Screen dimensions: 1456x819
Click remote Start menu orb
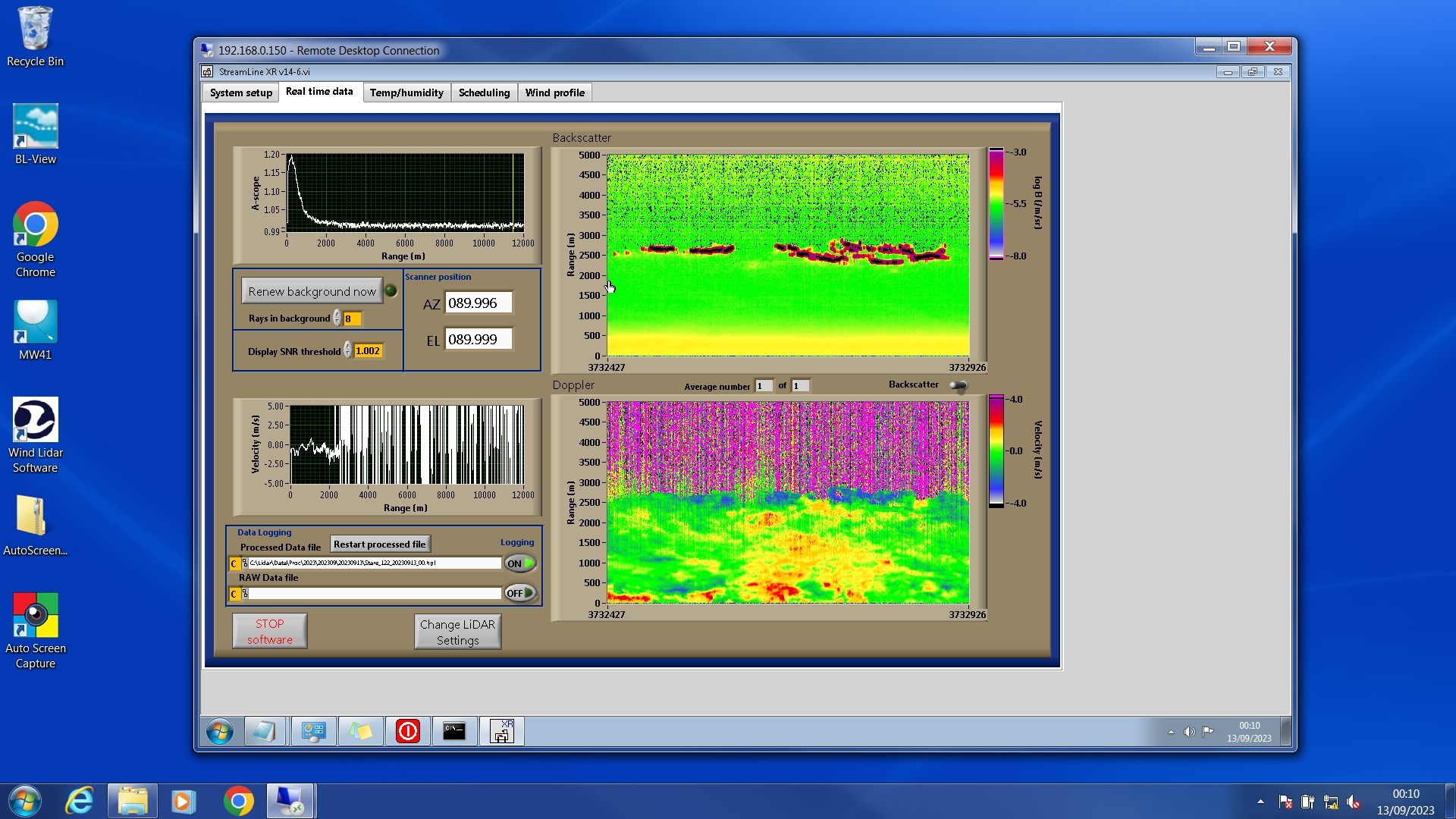click(x=220, y=732)
